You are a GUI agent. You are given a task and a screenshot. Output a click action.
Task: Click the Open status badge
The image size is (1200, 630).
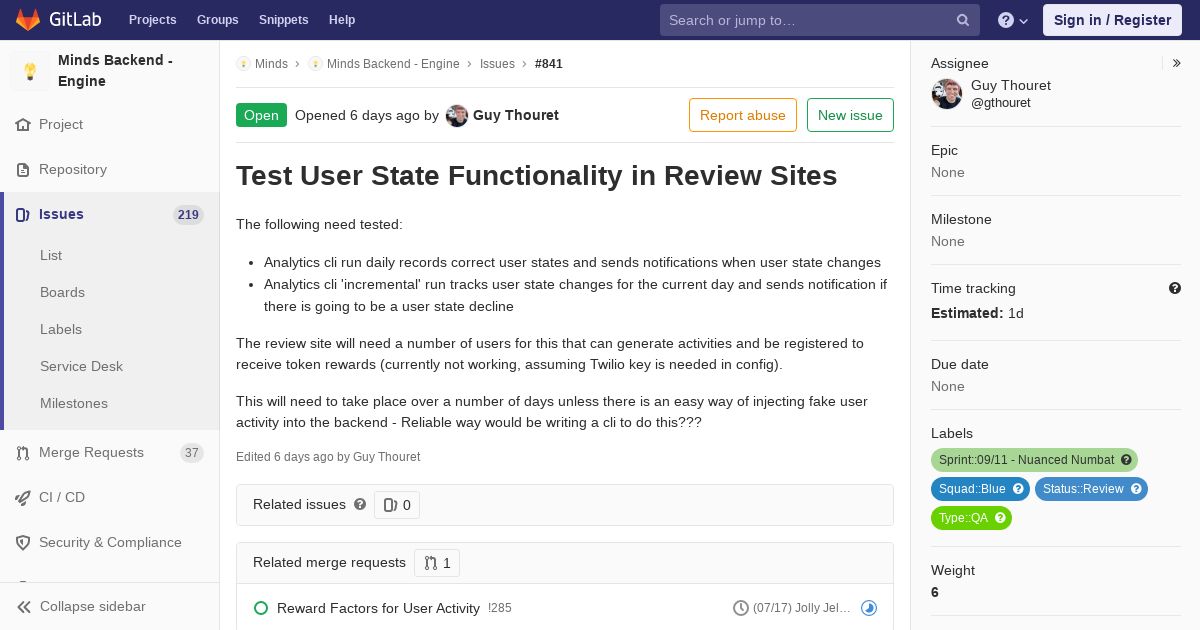tap(261, 115)
